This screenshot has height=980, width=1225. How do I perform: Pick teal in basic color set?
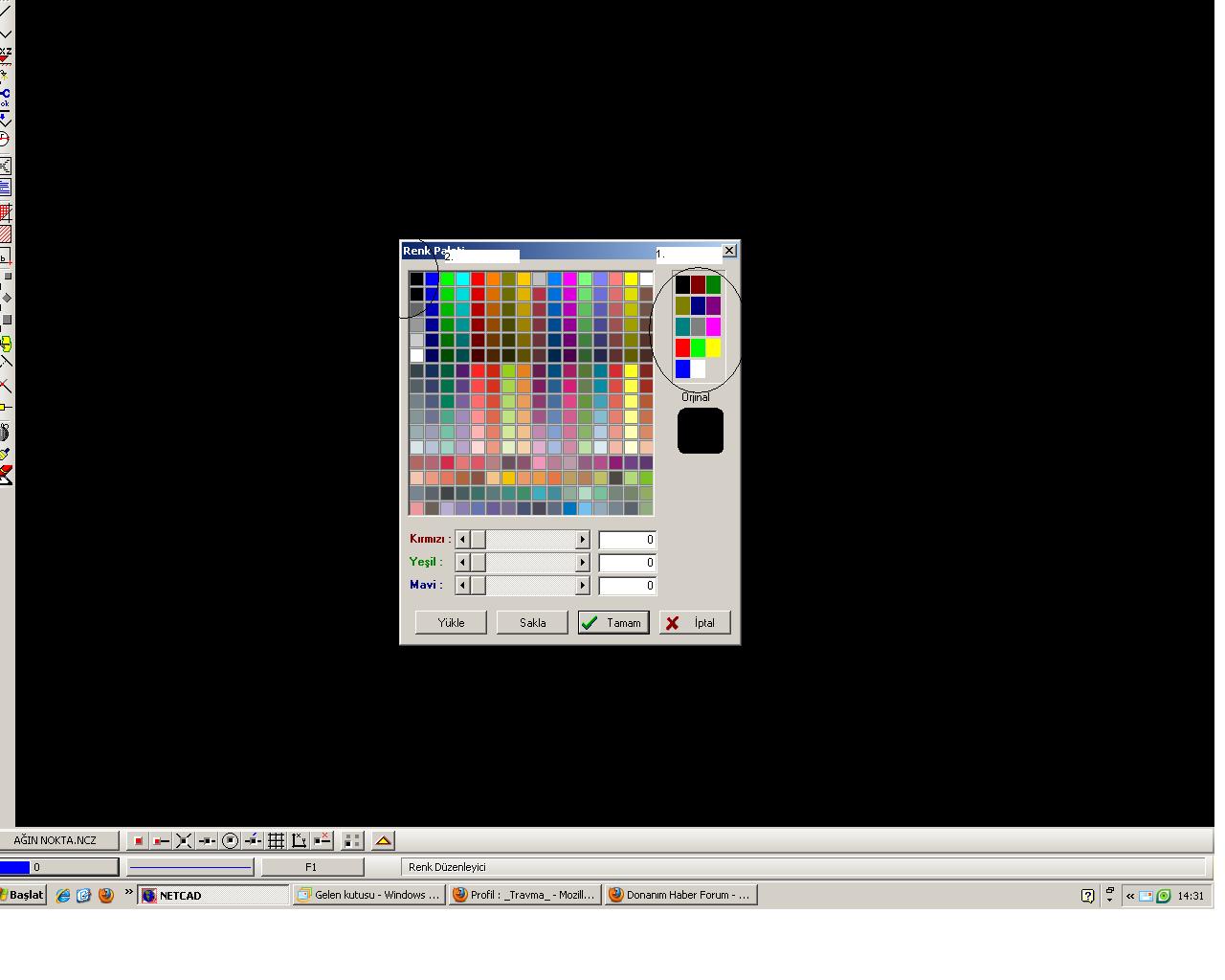click(x=682, y=326)
